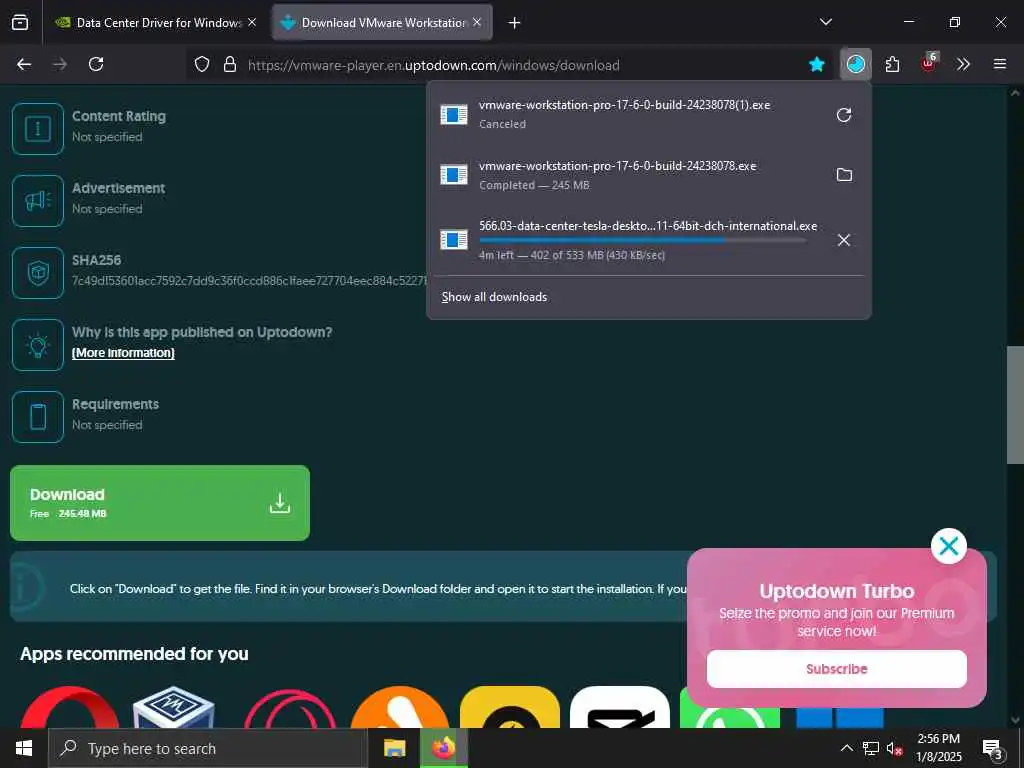Click the tracking protection shield icon
The image size is (1024, 768).
[202, 64]
